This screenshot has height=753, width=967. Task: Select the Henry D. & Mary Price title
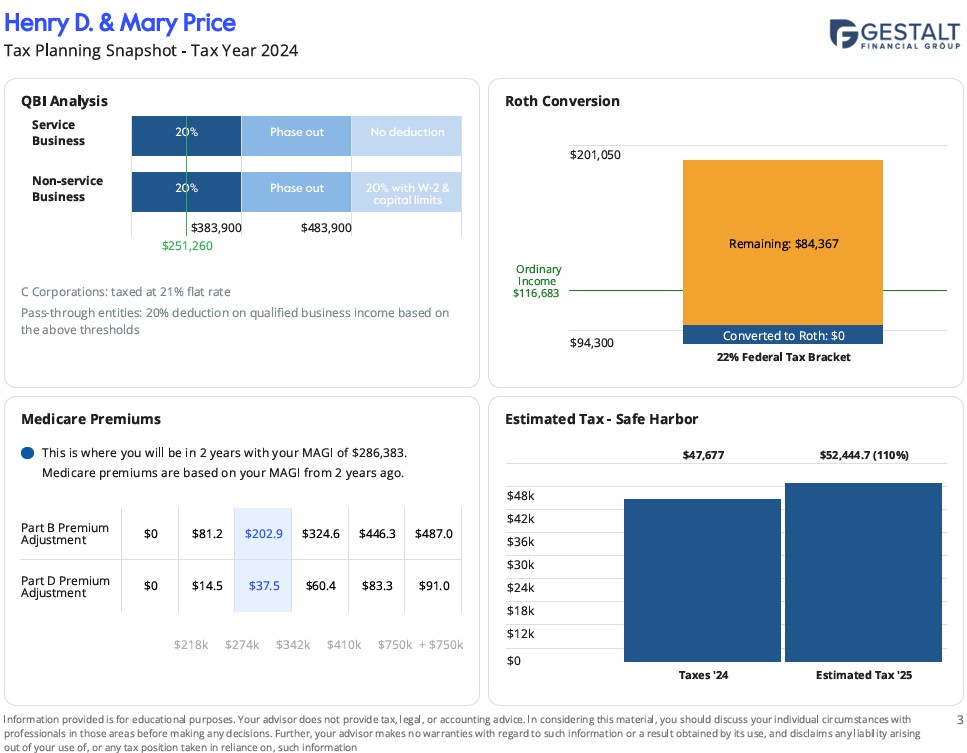120,23
